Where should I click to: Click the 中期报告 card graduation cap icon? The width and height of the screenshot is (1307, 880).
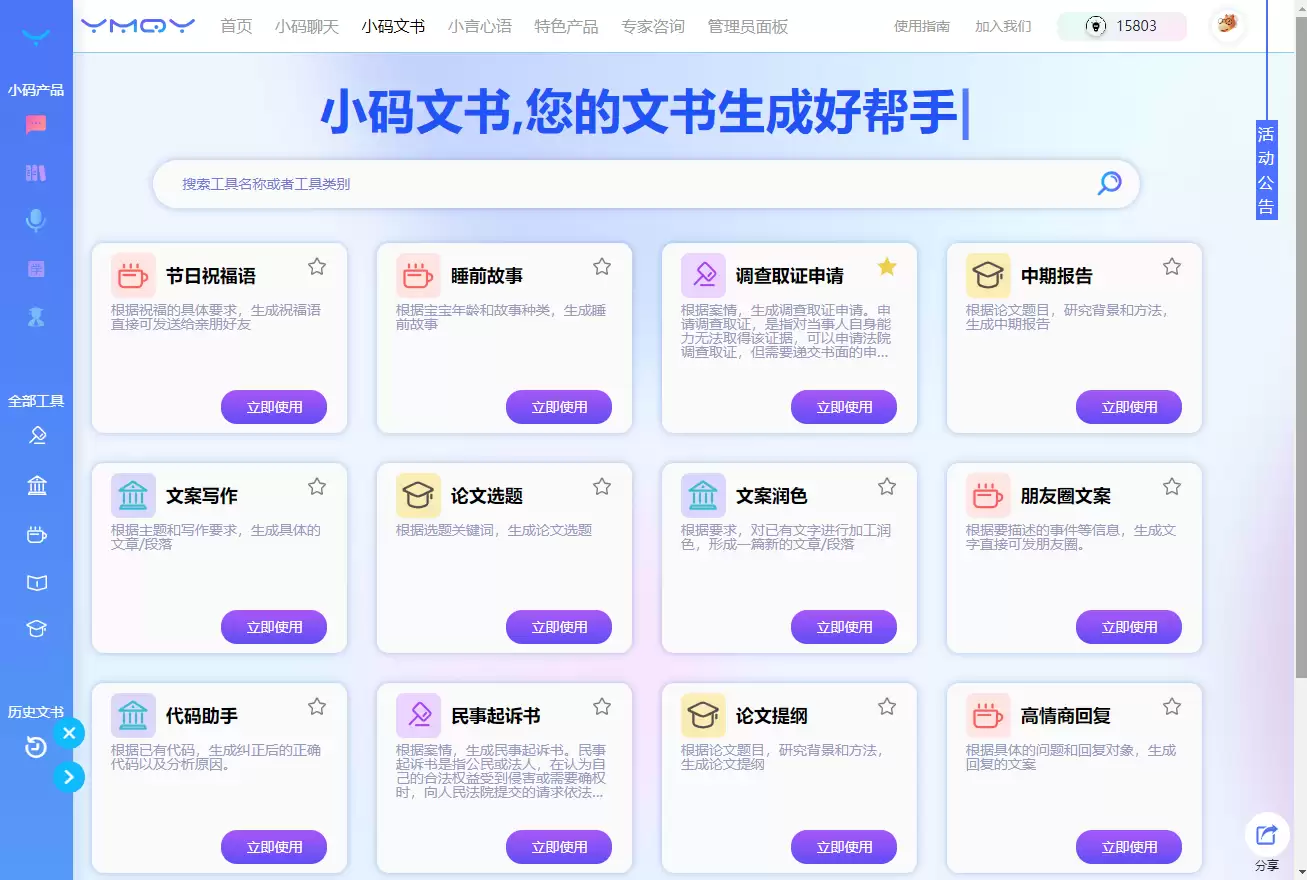988,275
